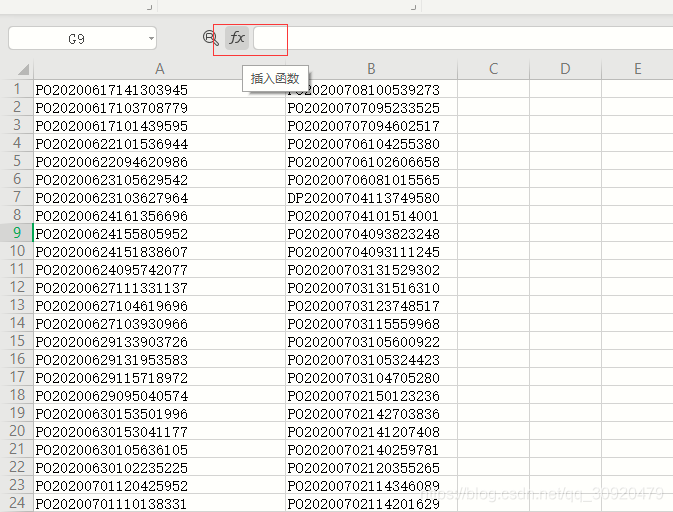Click cell PO20200703104705280
The width and height of the screenshot is (673, 512).
[x=372, y=378]
